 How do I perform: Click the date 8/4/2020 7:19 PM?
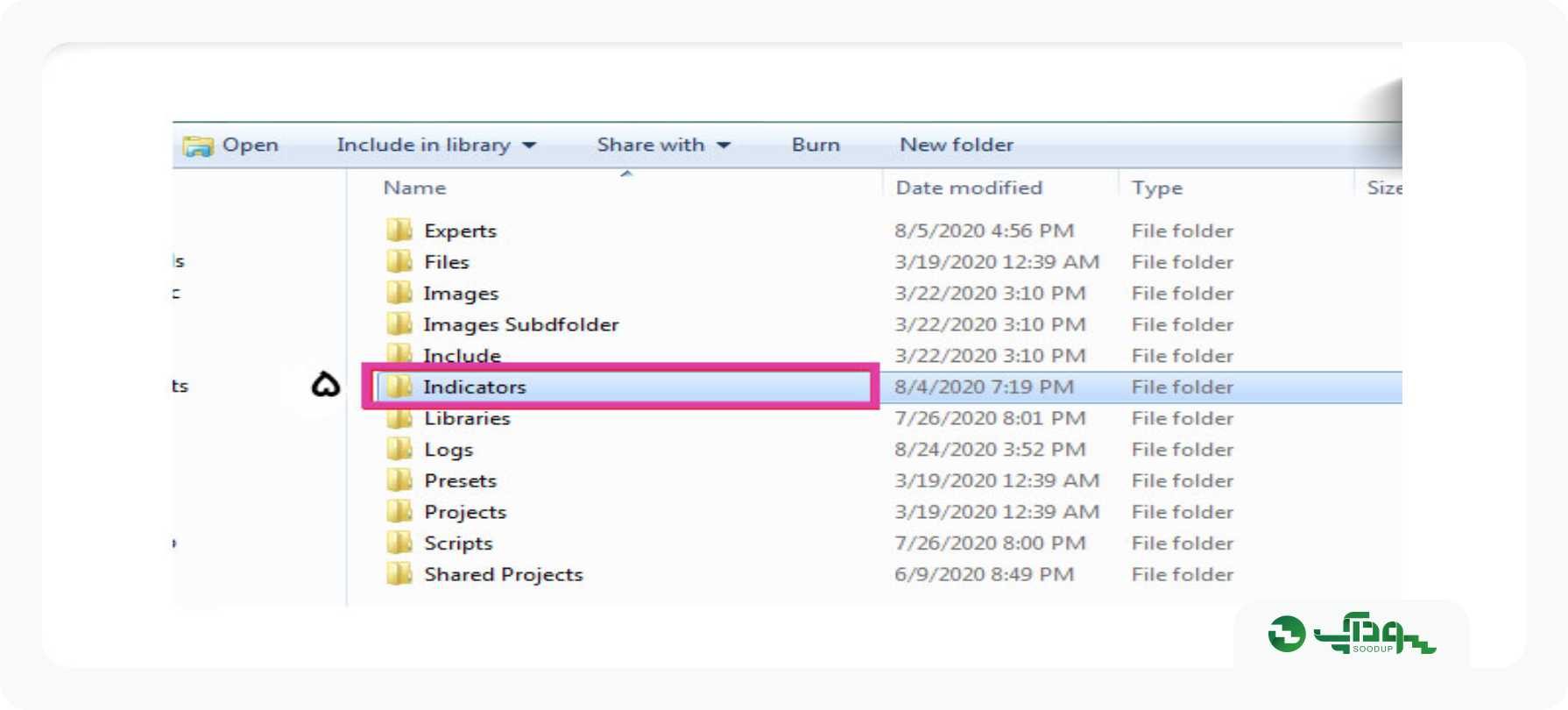click(984, 387)
